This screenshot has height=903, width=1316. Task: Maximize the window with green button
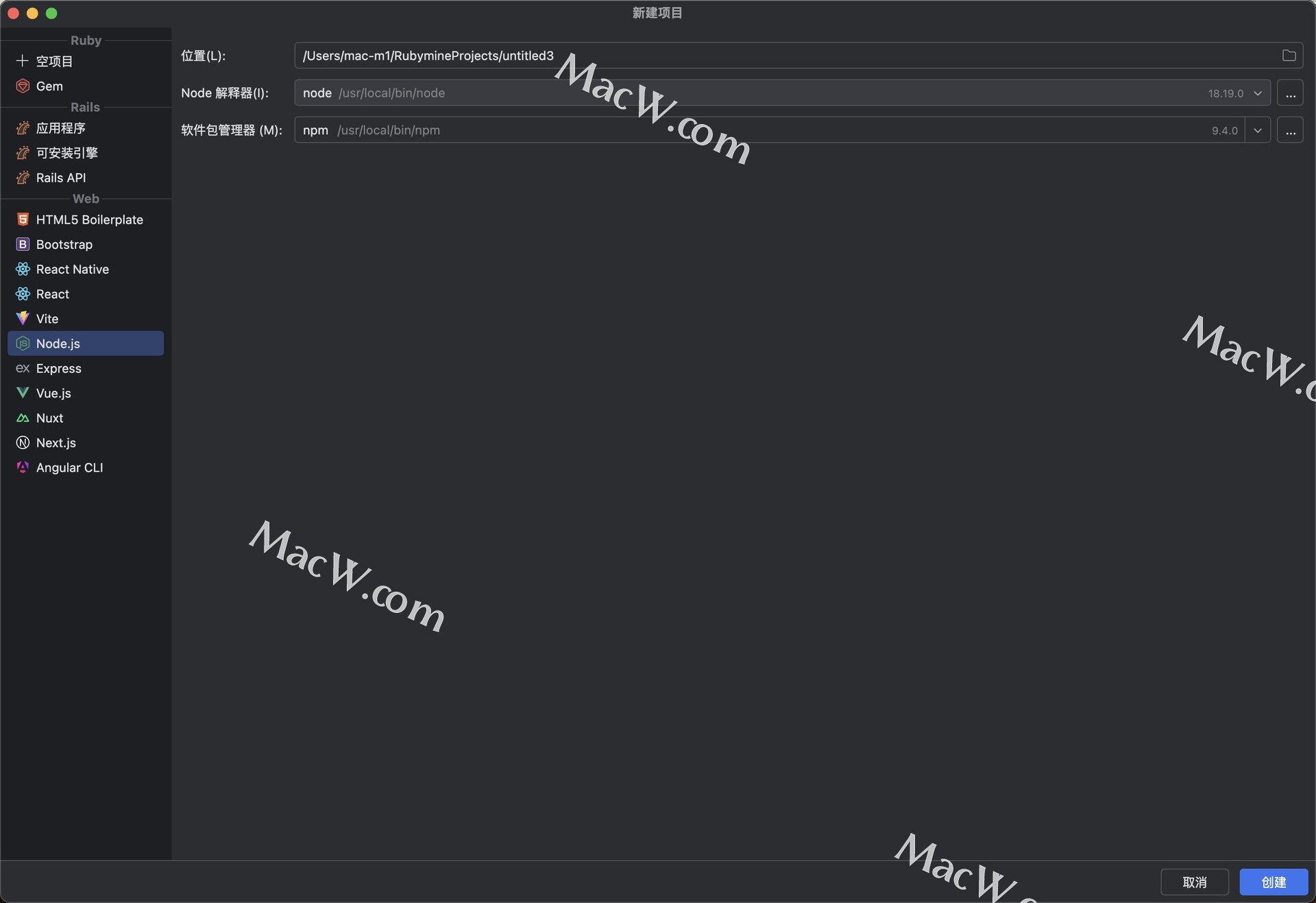point(51,13)
